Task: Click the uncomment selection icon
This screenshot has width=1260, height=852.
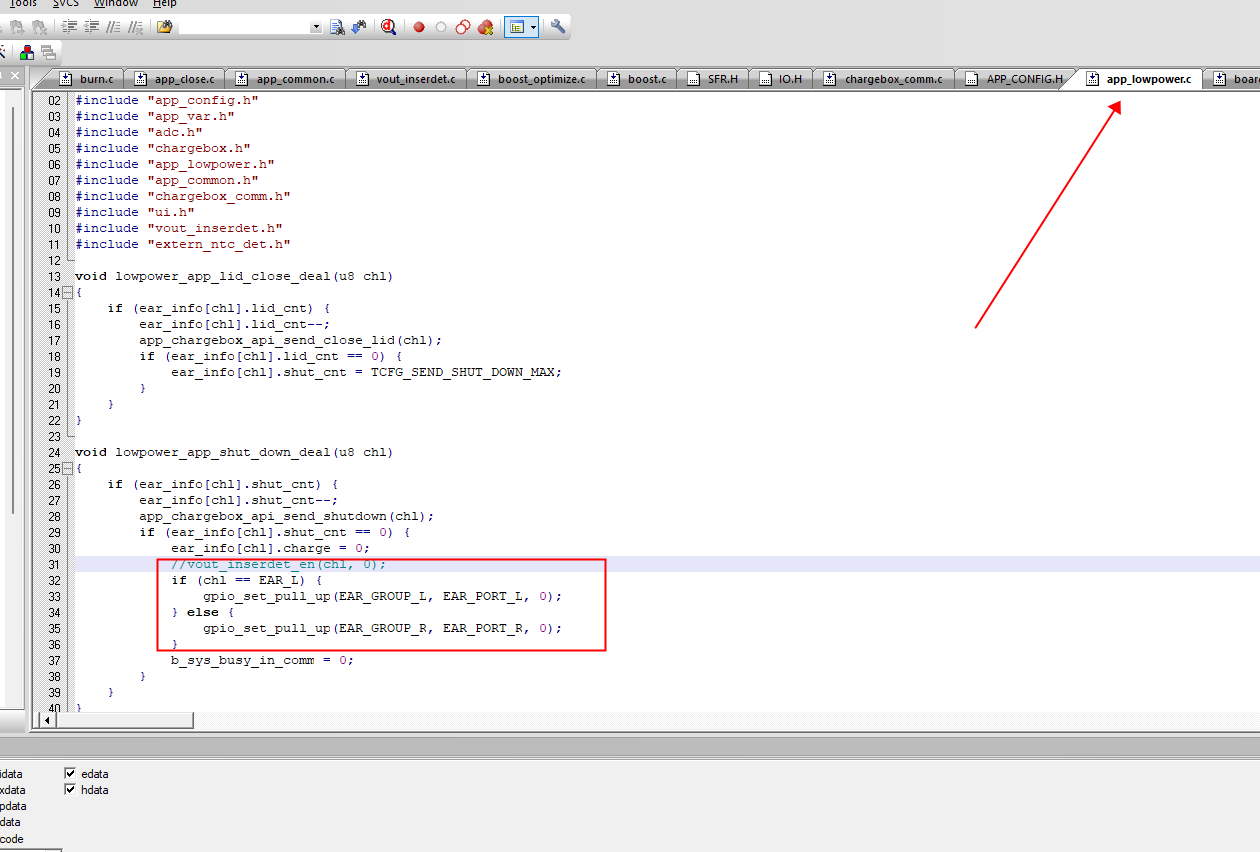Action: coord(136,27)
